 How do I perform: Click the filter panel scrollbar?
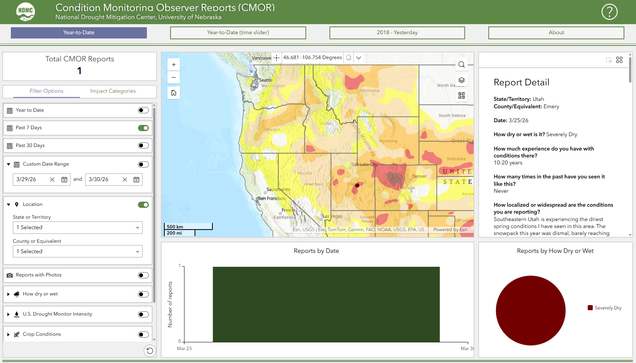tap(154, 205)
